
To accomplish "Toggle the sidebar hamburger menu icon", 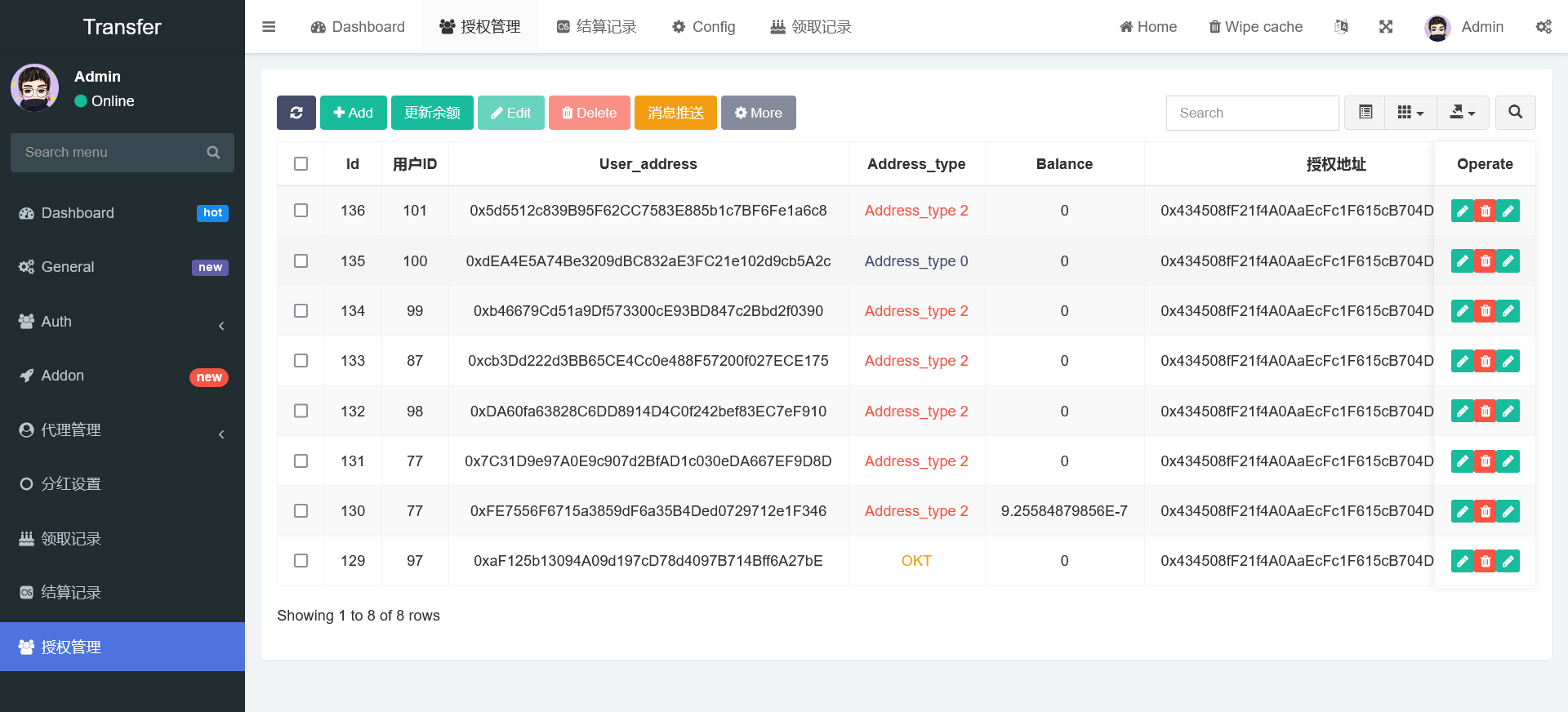I will (x=269, y=27).
